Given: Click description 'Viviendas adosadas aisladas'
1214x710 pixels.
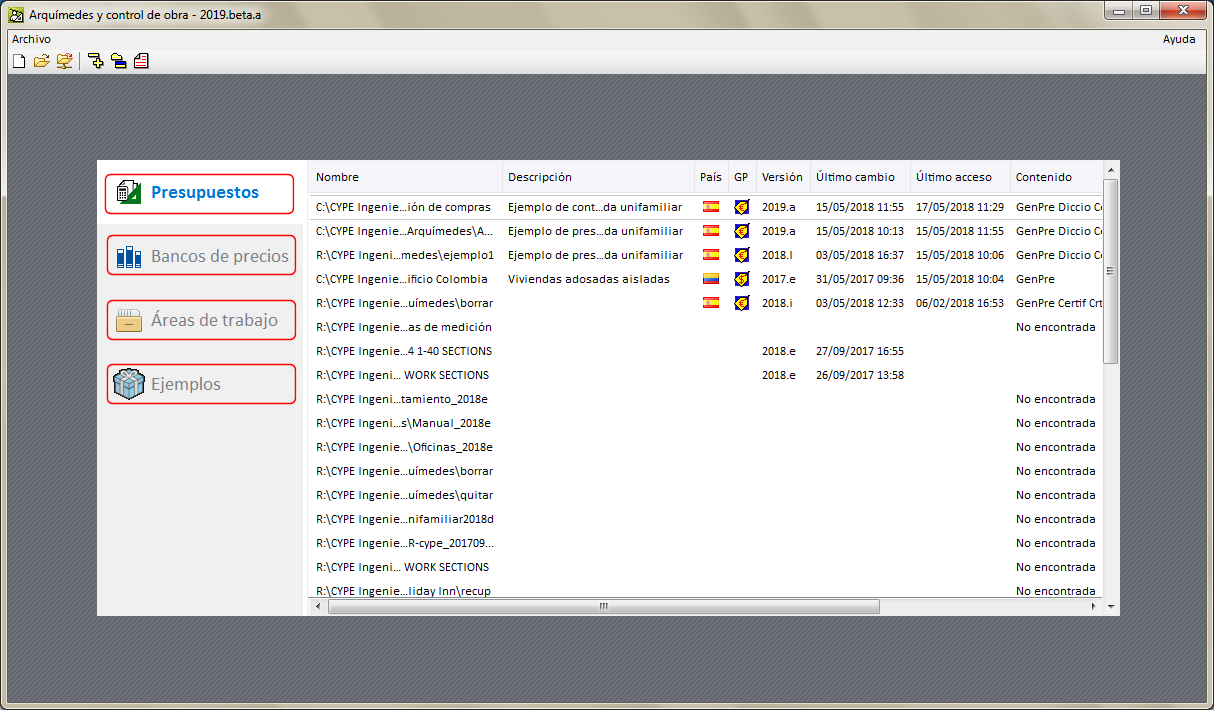Looking at the screenshot, I should 589,279.
